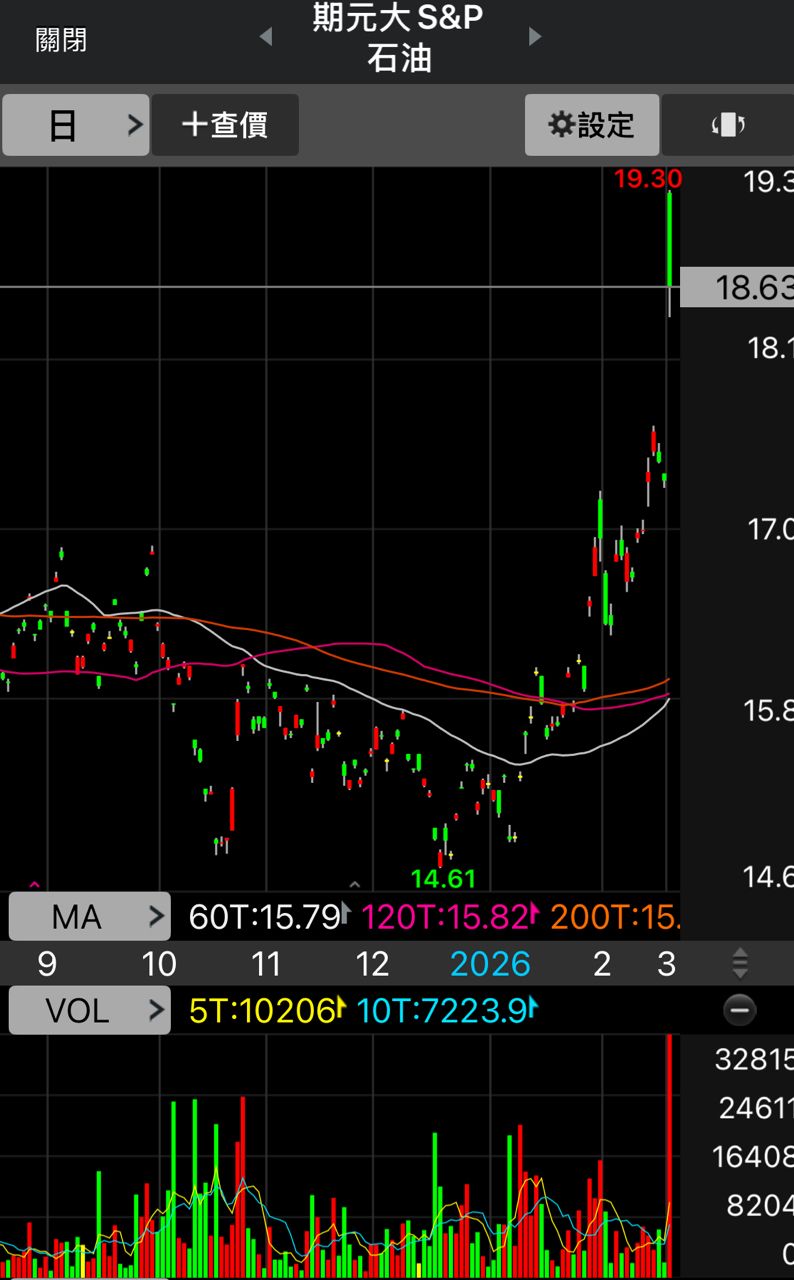The width and height of the screenshot is (794, 1280).
Task: Expand the MA indicator selector
Action: click(89, 916)
